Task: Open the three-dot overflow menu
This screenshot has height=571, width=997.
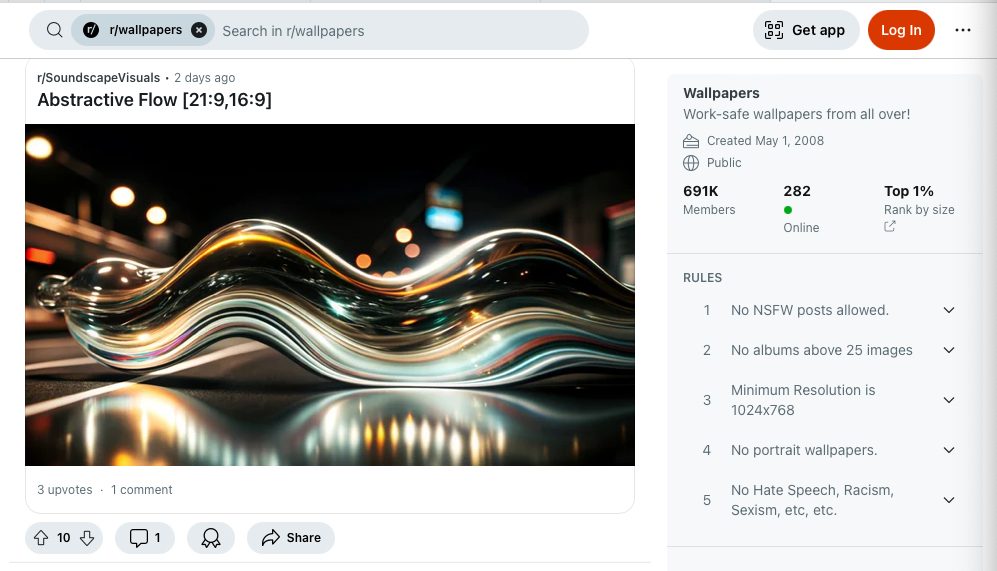Action: pyautogui.click(x=963, y=30)
